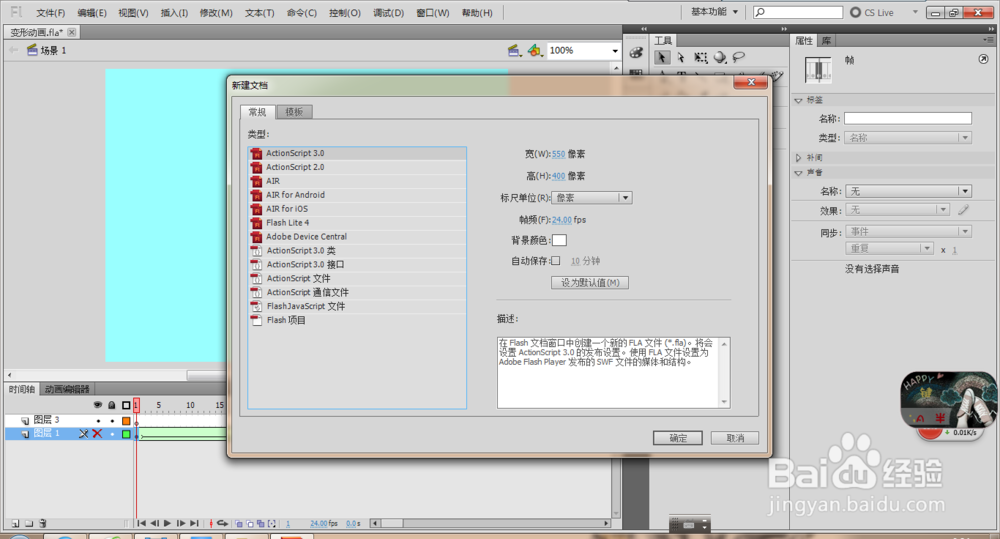The image size is (1000, 539).
Task: Enable Onion Skin icon
Action: coord(239,524)
